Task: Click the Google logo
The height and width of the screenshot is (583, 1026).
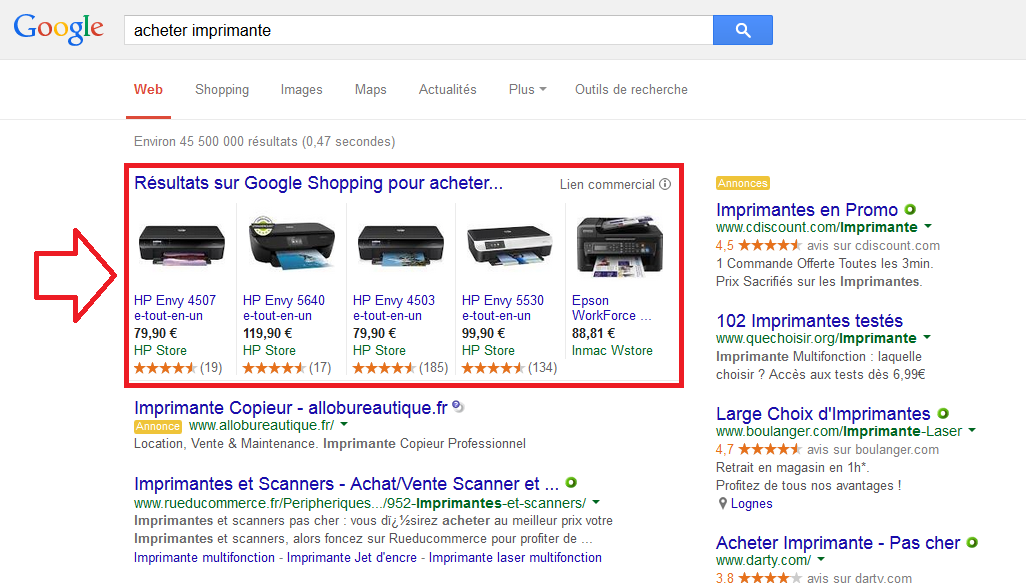Action: (x=58, y=29)
